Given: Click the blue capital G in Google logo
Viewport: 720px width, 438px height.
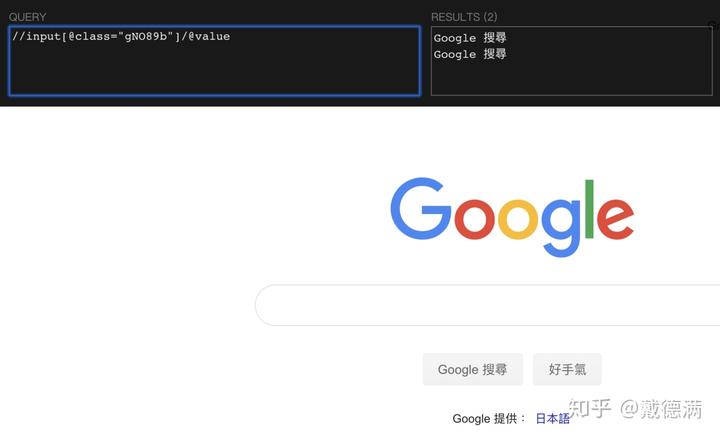Looking at the screenshot, I should (x=421, y=208).
